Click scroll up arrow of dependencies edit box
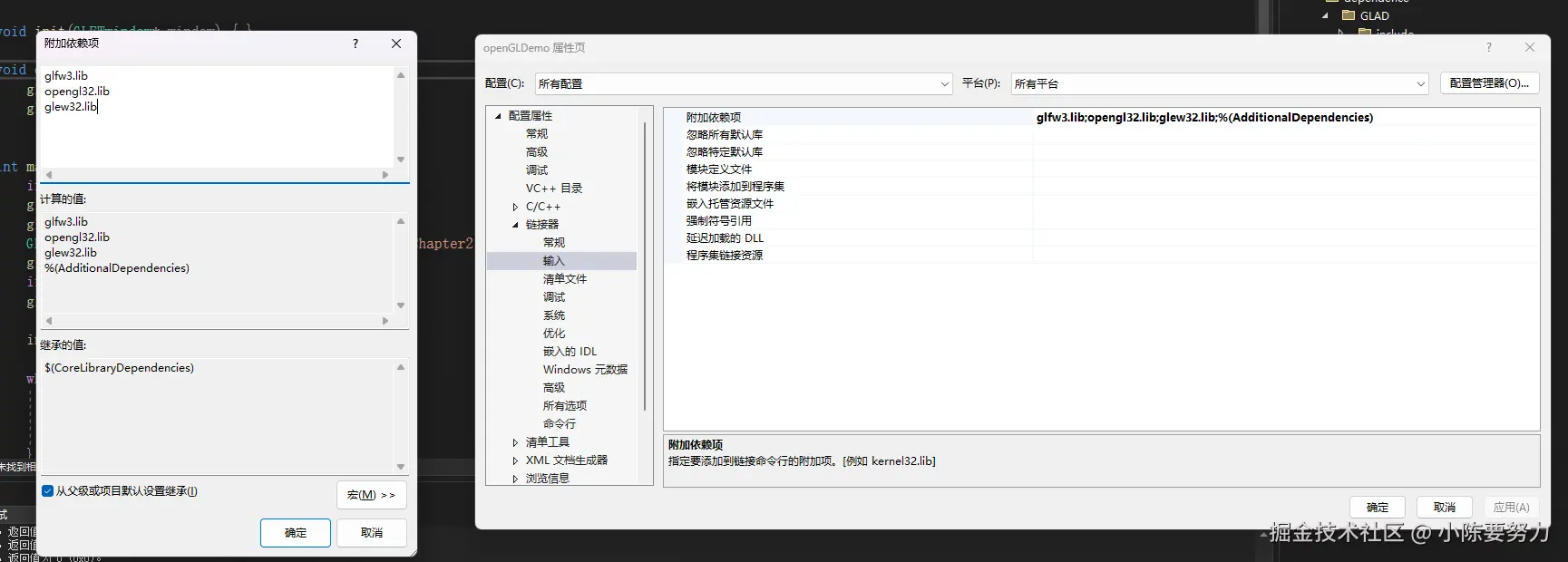Screen dimensions: 1568x562 [x=401, y=75]
